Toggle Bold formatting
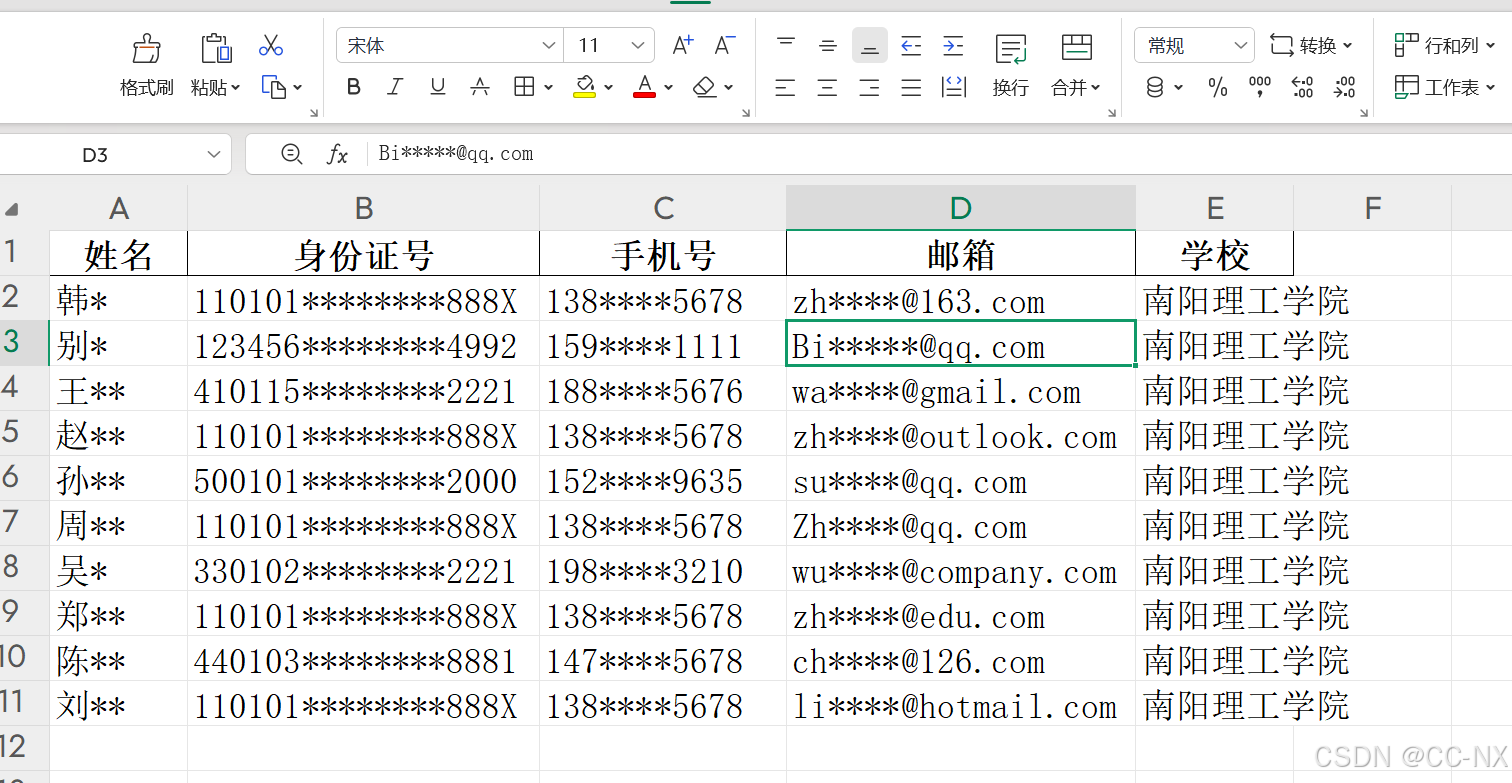1512x783 pixels. pyautogui.click(x=353, y=87)
